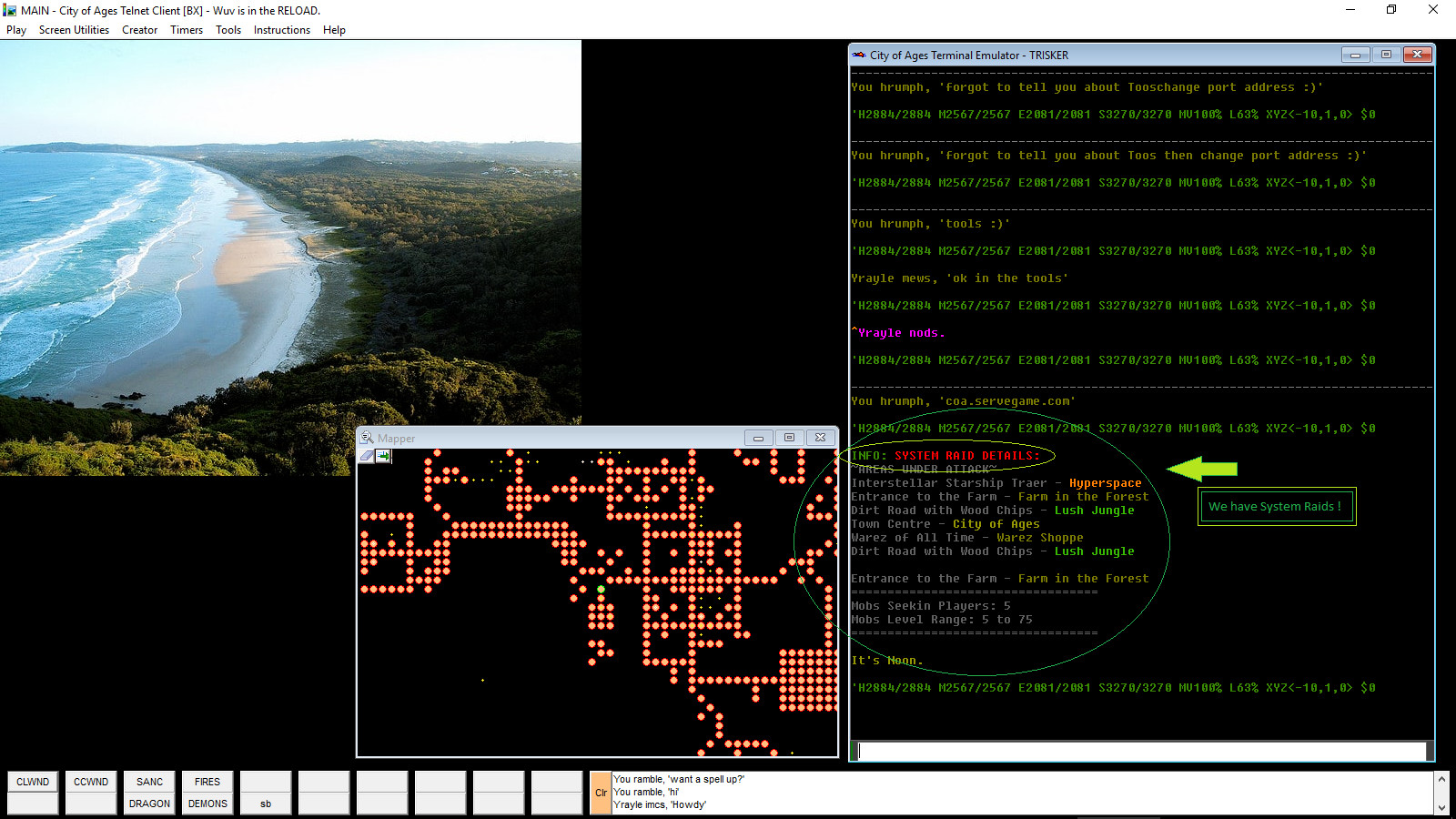Click the green arrow icon in the Mapper toolbar
1456x819 pixels.
(383, 457)
